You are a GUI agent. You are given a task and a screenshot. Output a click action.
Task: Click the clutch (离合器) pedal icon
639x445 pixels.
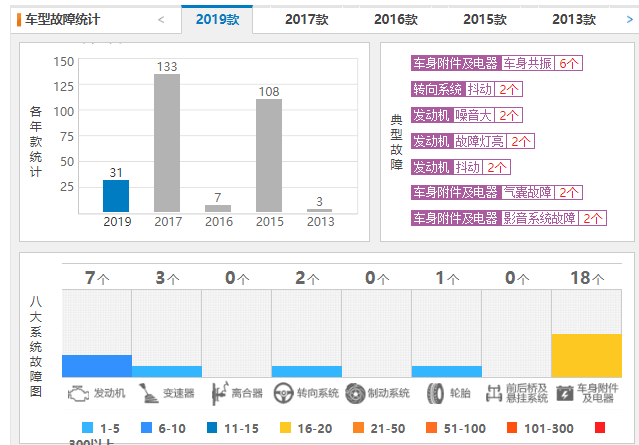220,393
